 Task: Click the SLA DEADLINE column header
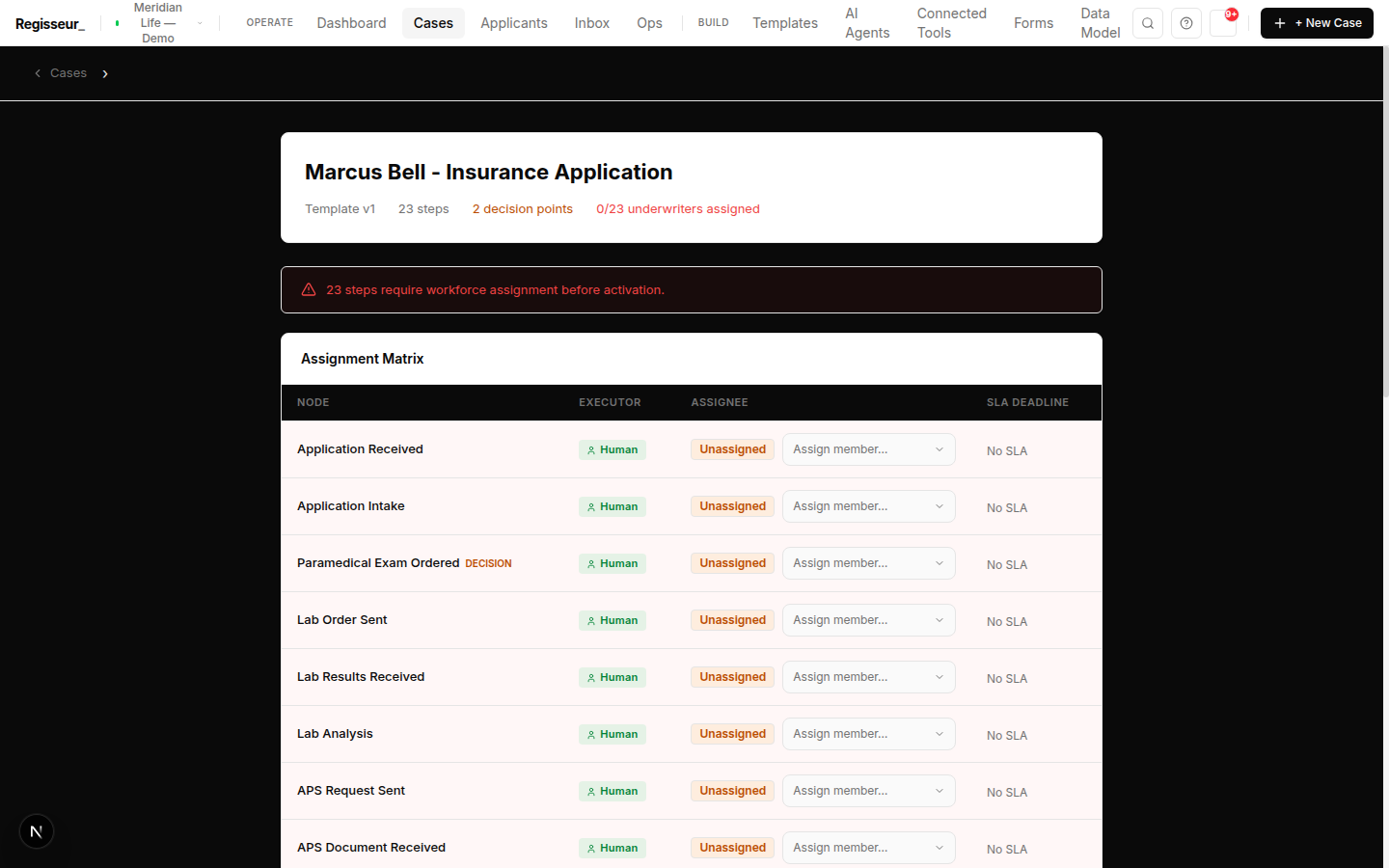coord(1027,402)
